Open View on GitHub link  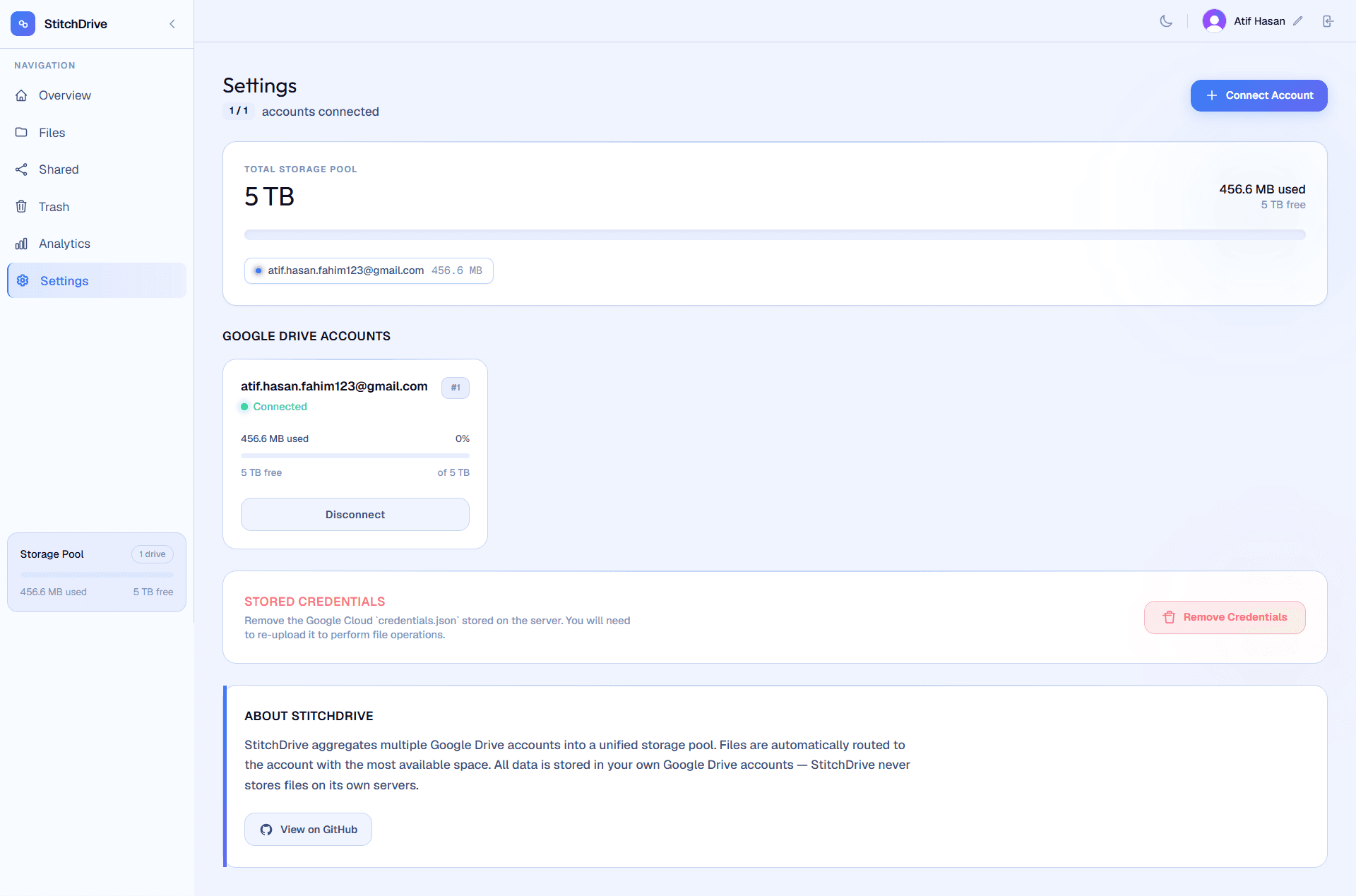pyautogui.click(x=308, y=830)
